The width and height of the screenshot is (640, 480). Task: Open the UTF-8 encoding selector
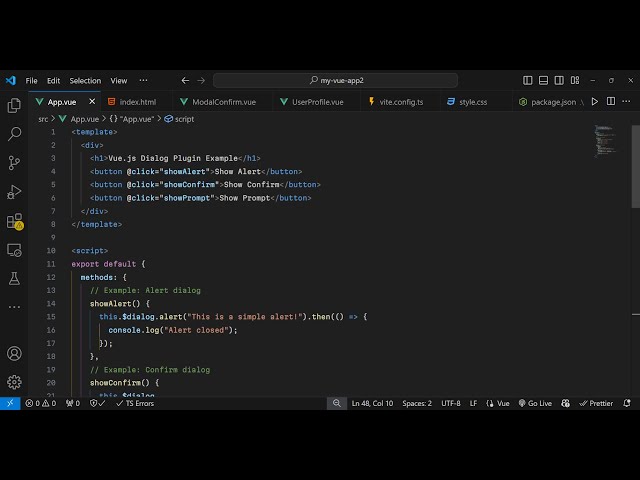(451, 403)
